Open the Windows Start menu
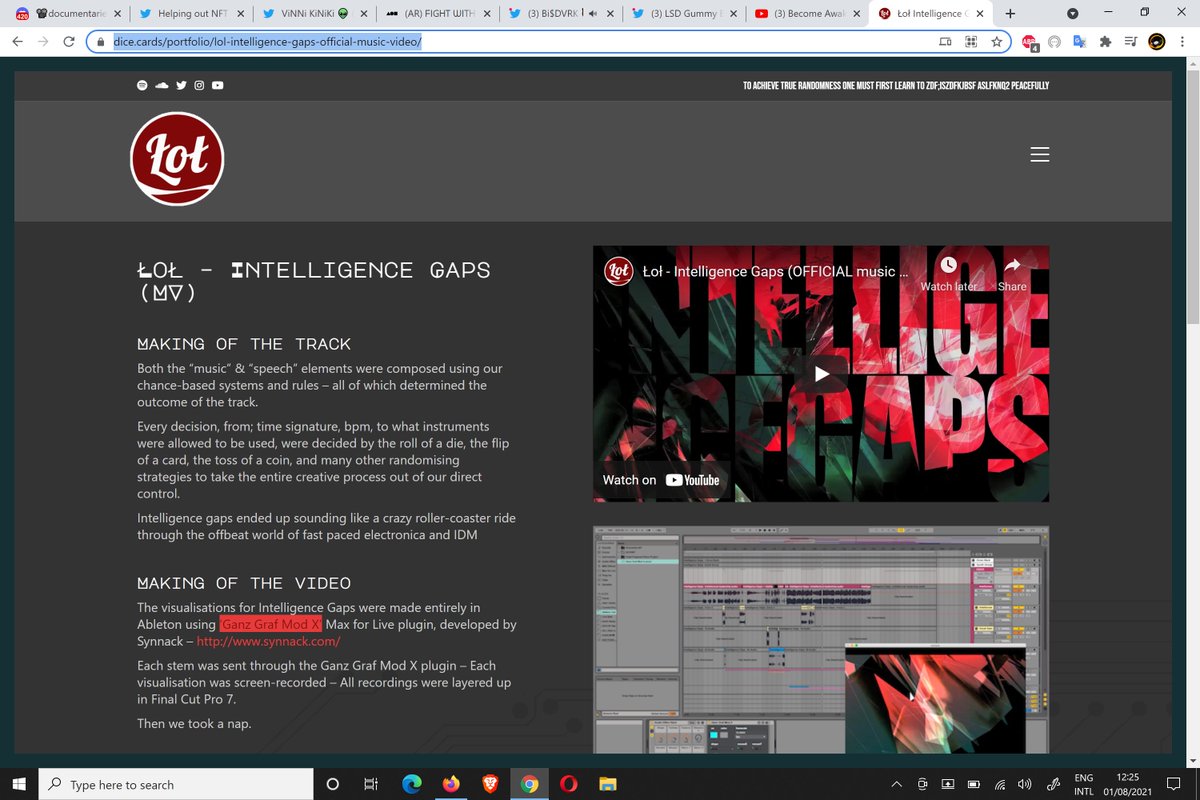 point(19,784)
